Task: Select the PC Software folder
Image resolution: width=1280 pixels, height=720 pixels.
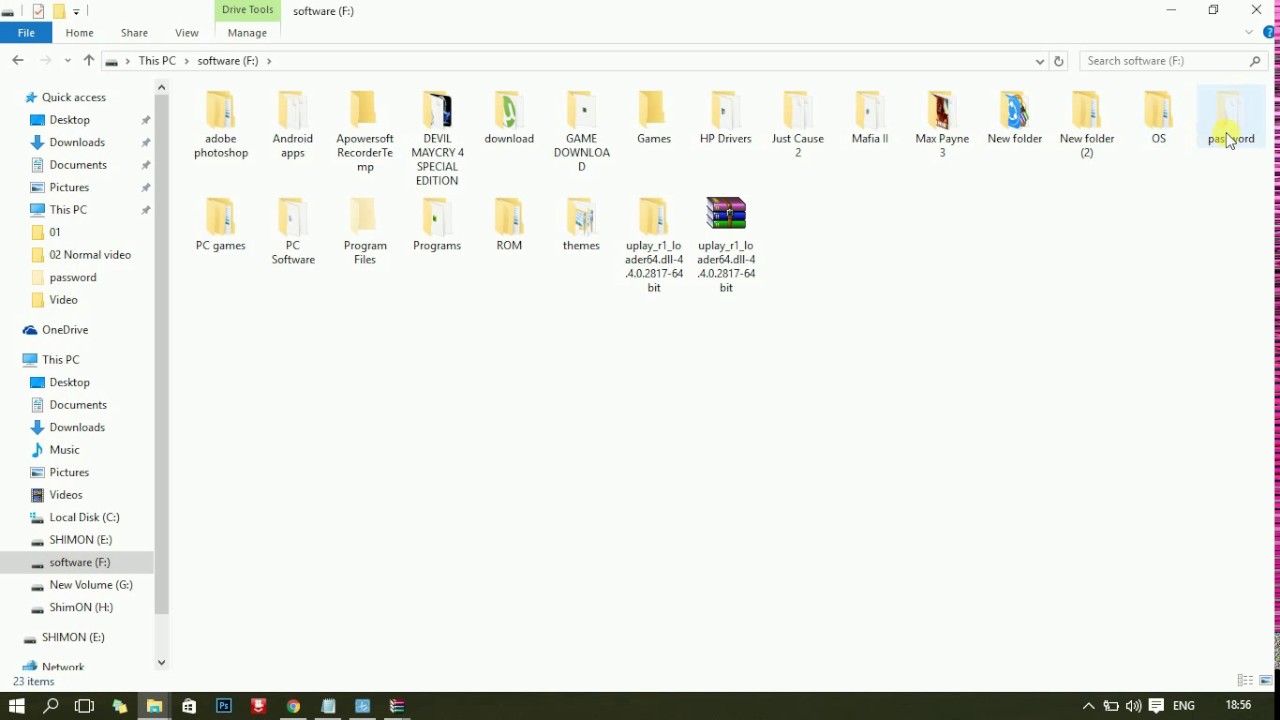Action: [x=293, y=231]
